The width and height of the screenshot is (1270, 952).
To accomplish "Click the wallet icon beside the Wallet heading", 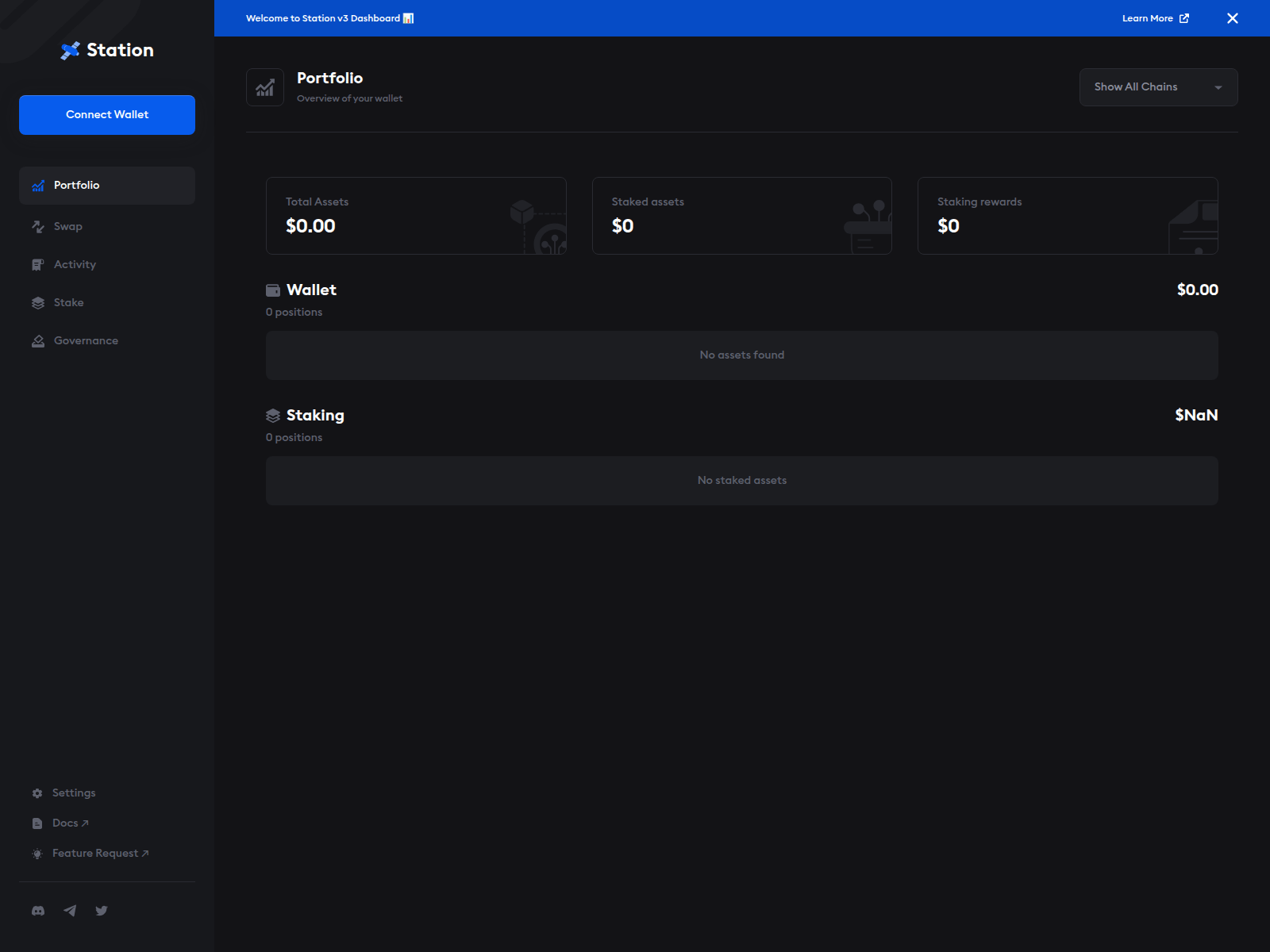I will click(273, 290).
